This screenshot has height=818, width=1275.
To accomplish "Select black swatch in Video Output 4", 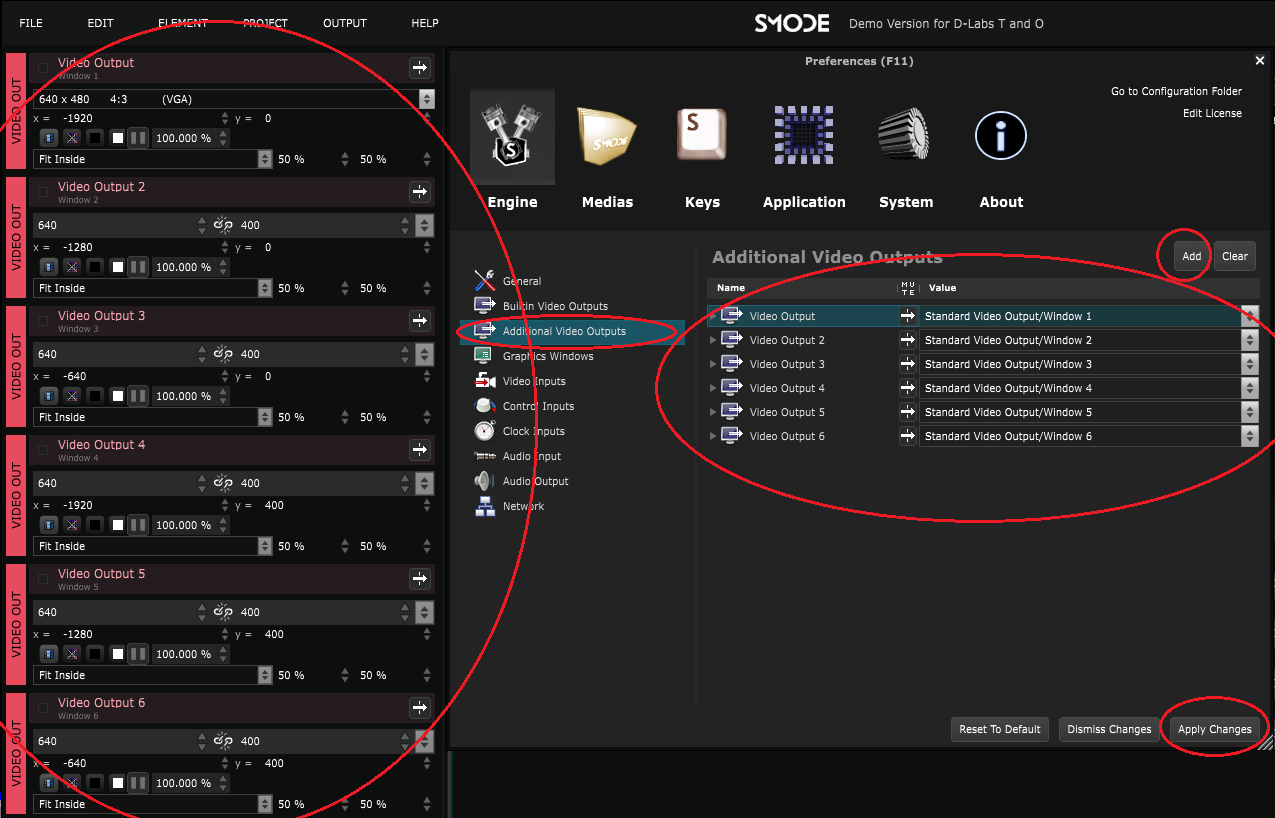I will pos(95,525).
